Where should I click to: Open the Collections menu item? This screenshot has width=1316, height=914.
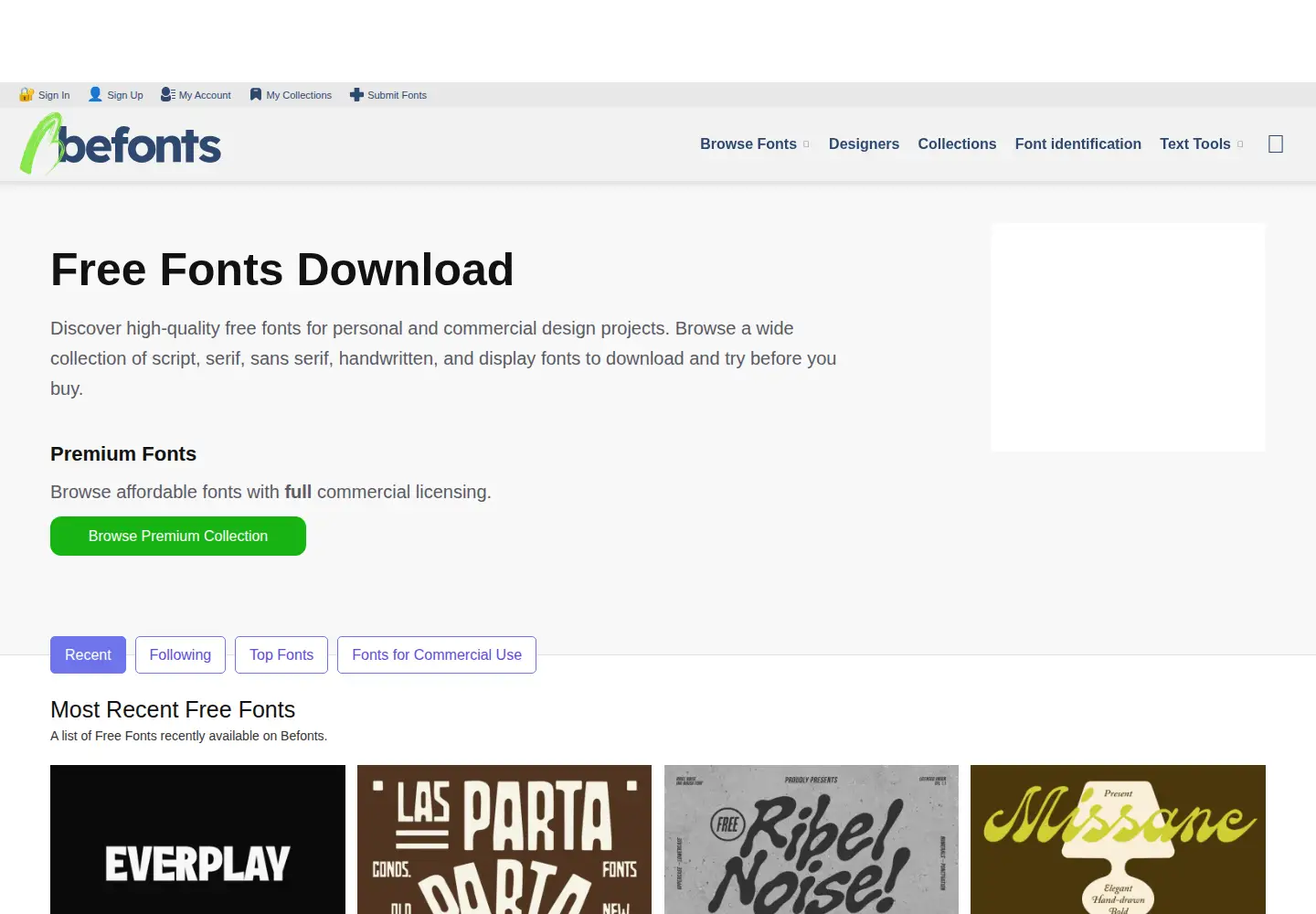[957, 144]
